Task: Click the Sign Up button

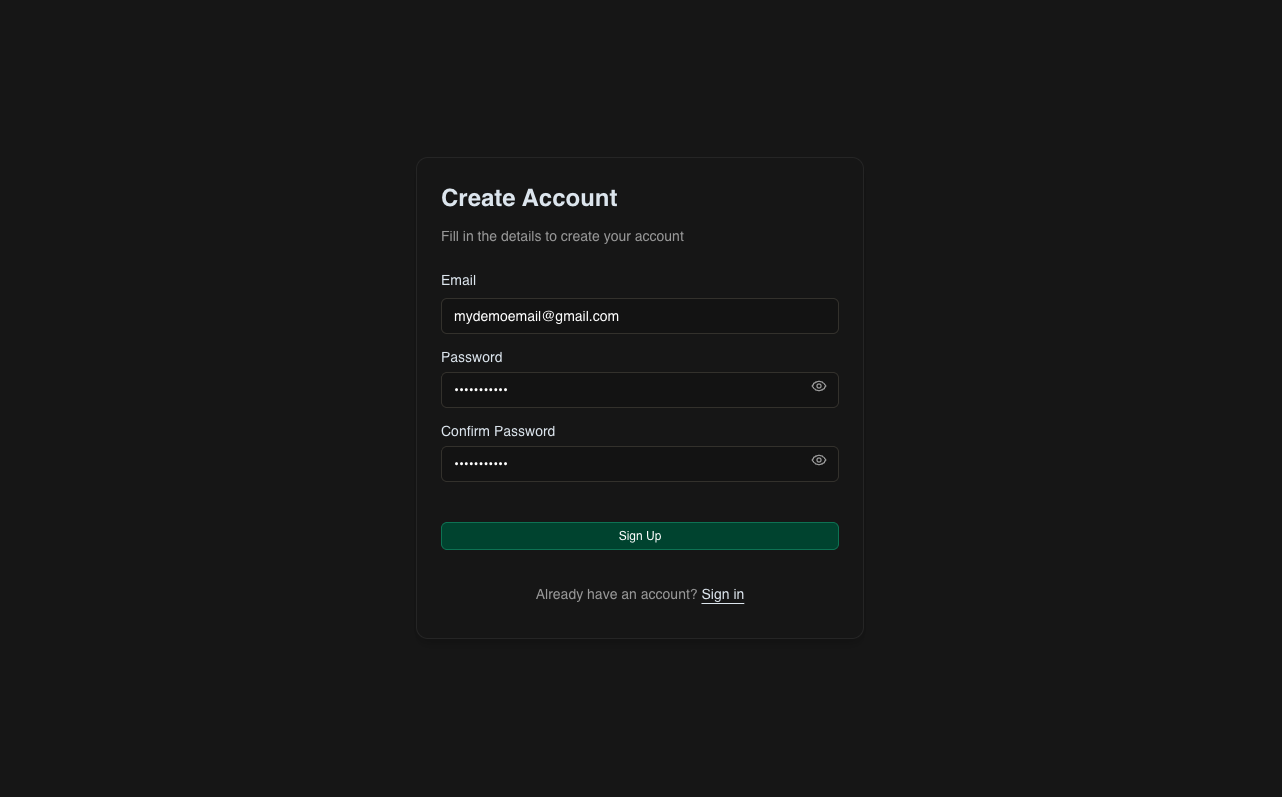Action: [640, 535]
